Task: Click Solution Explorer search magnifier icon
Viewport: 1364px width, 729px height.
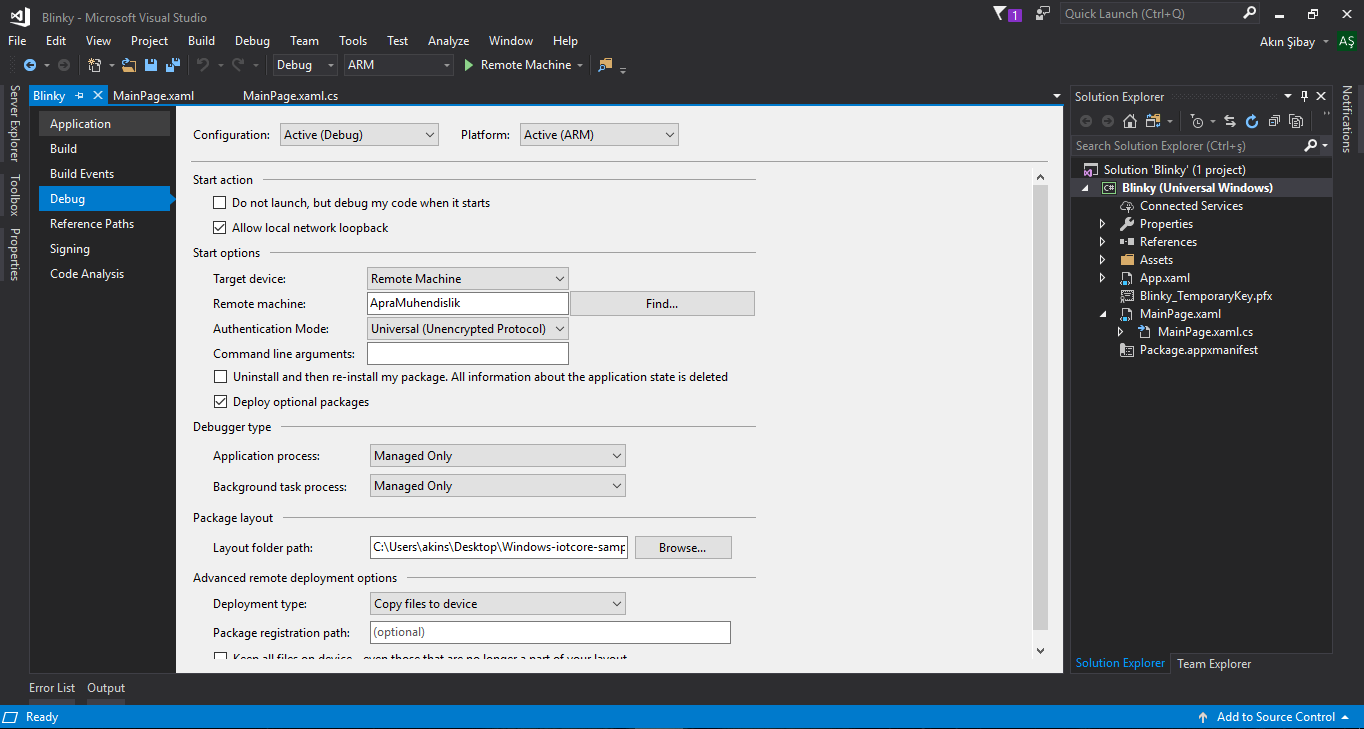Action: point(1311,146)
